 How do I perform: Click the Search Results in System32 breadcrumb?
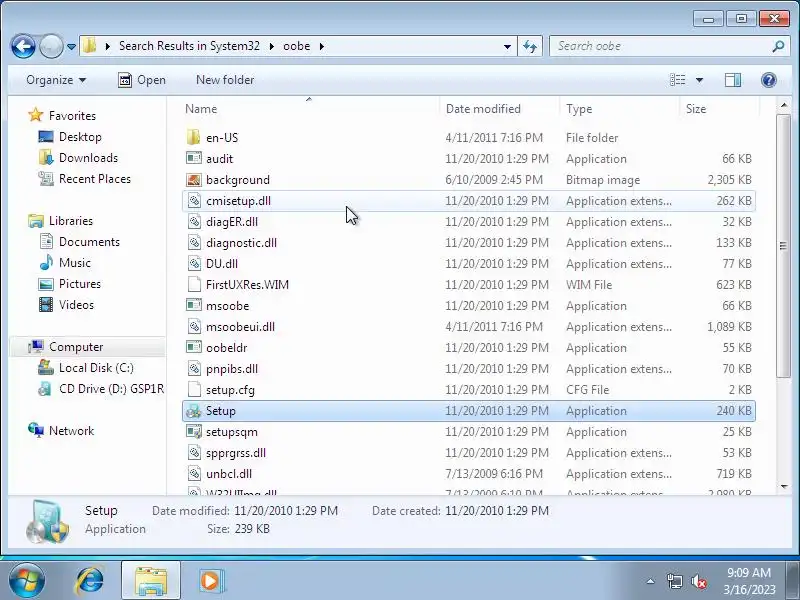[x=189, y=46]
